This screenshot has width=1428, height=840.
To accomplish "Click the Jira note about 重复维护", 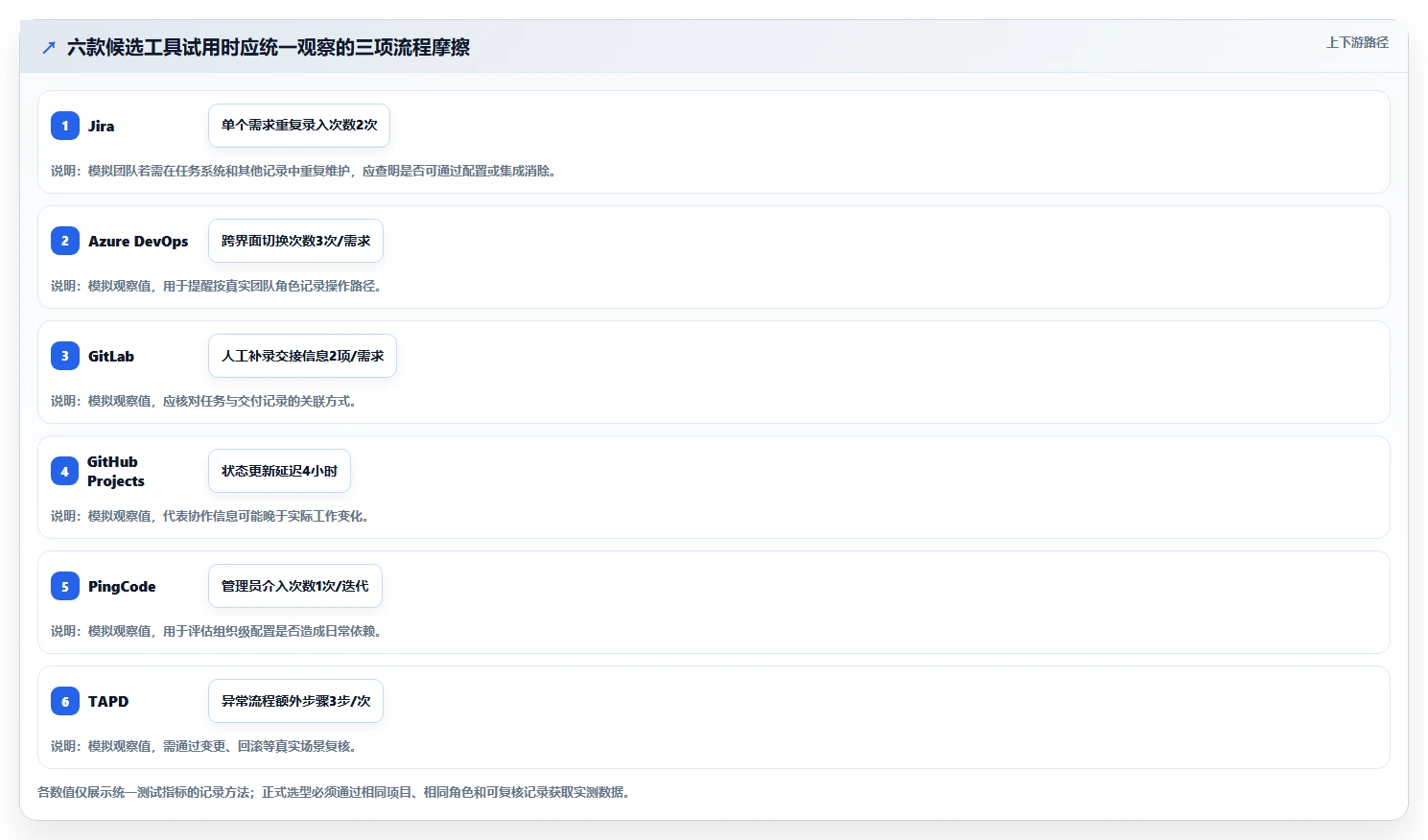I will (306, 171).
